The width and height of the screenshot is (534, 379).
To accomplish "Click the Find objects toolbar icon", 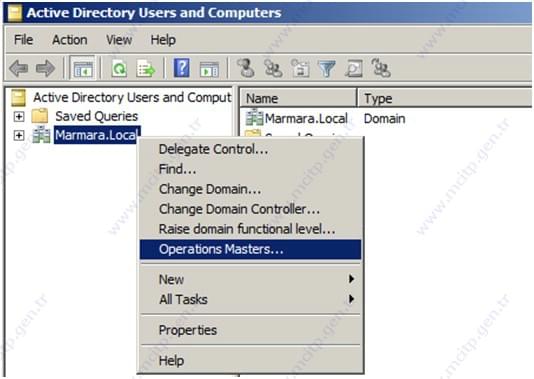I will point(354,68).
